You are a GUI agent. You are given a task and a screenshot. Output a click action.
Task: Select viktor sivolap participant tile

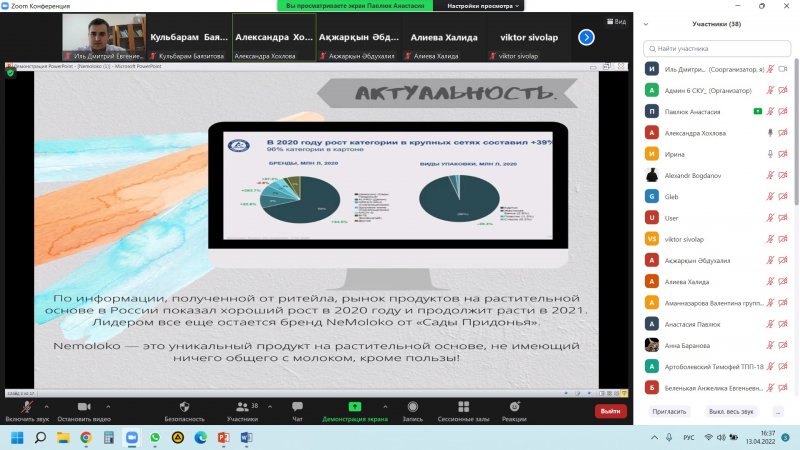tap(529, 37)
